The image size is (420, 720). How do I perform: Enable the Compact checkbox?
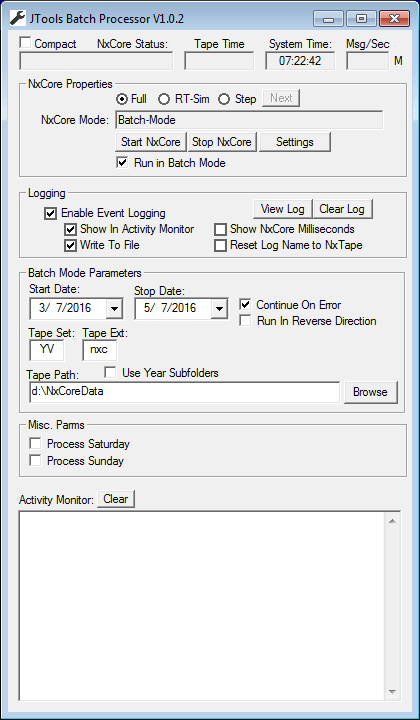coord(25,43)
